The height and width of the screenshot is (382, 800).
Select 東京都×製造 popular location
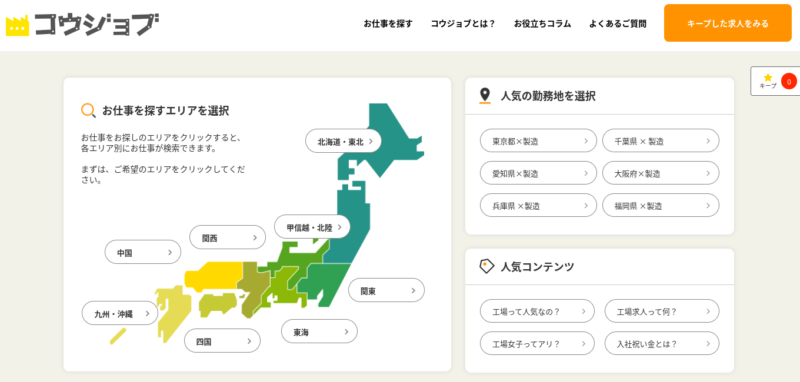tap(538, 141)
